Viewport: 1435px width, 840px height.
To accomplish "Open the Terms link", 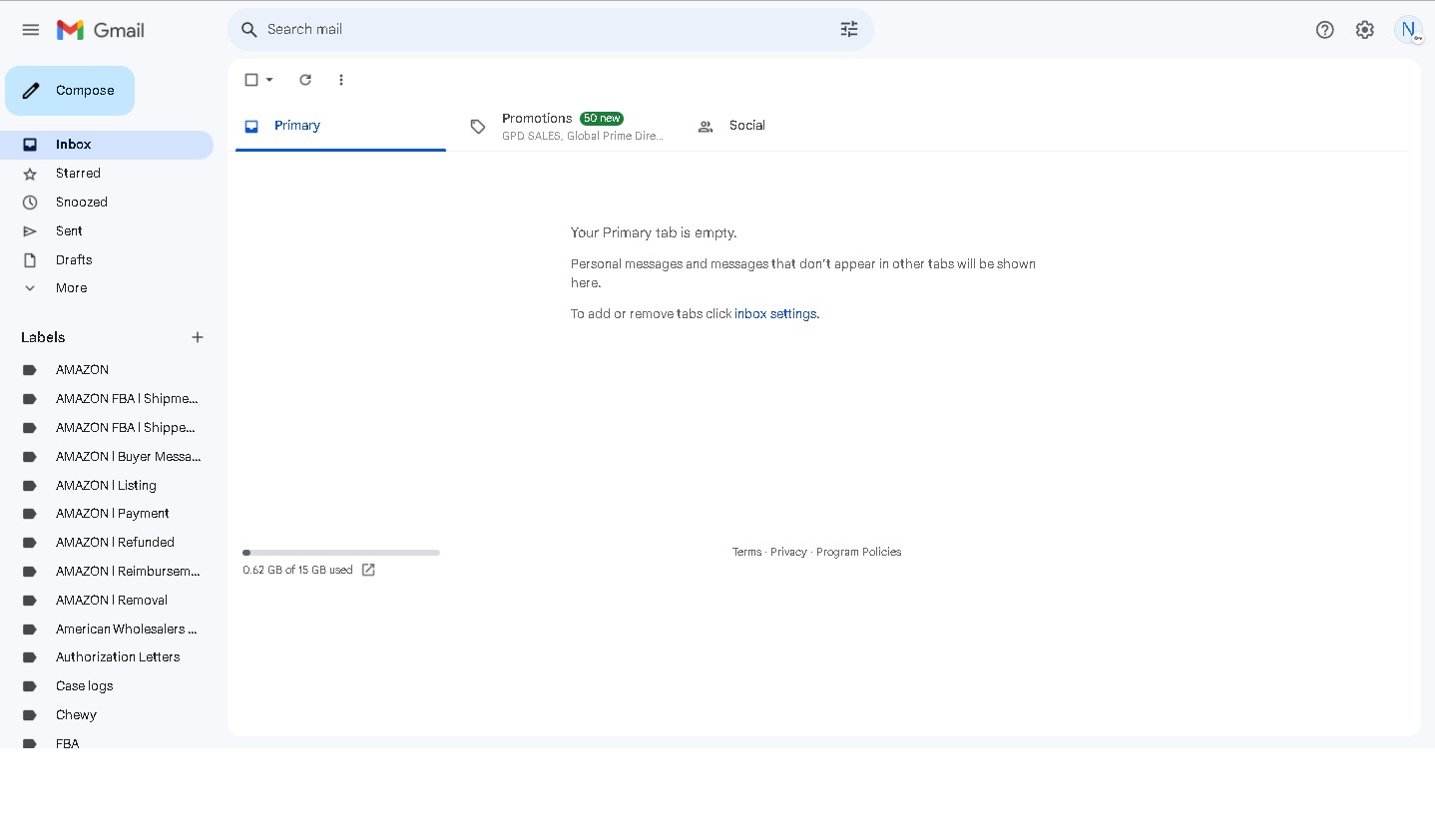I will click(x=746, y=552).
